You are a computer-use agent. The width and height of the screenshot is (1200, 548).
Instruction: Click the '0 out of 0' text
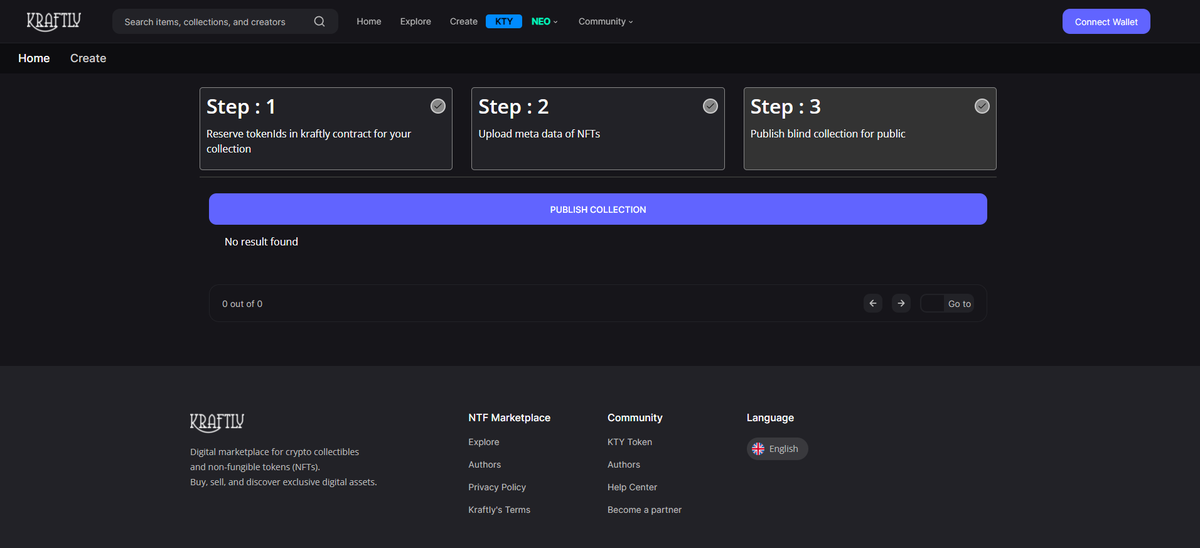click(242, 303)
